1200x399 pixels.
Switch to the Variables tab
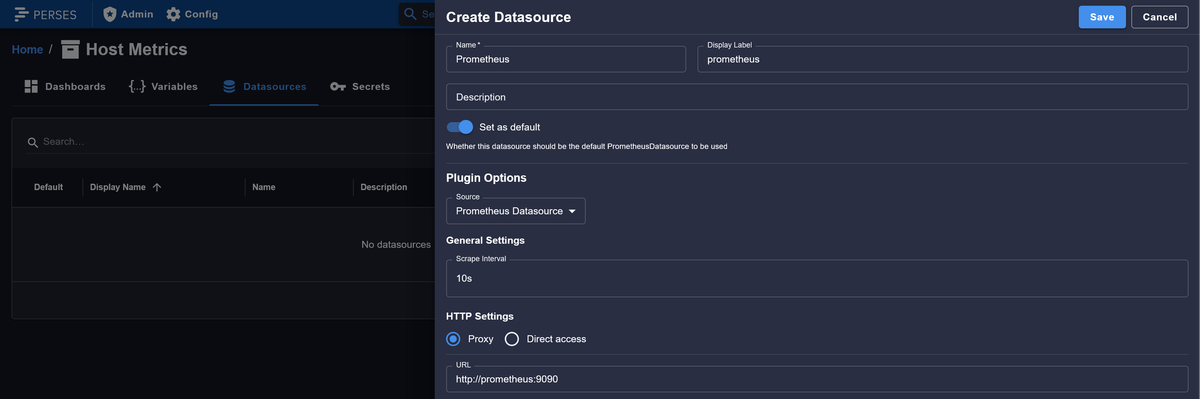(163, 87)
